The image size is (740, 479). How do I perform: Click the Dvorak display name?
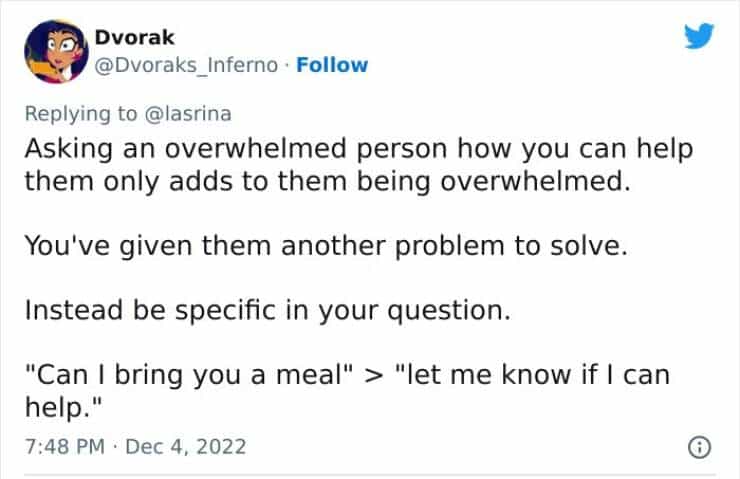(135, 37)
